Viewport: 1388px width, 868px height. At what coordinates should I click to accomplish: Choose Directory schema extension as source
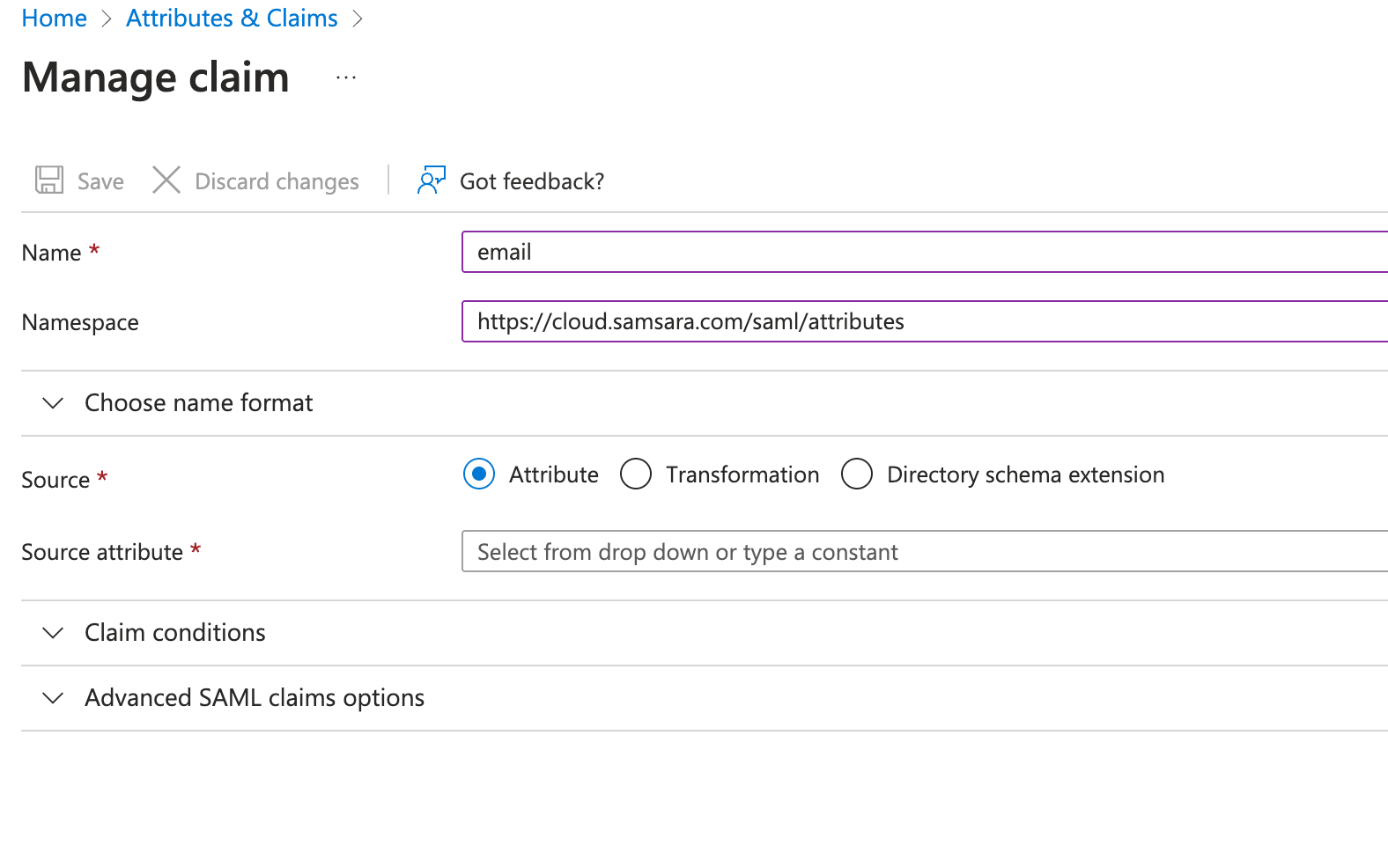(x=857, y=474)
